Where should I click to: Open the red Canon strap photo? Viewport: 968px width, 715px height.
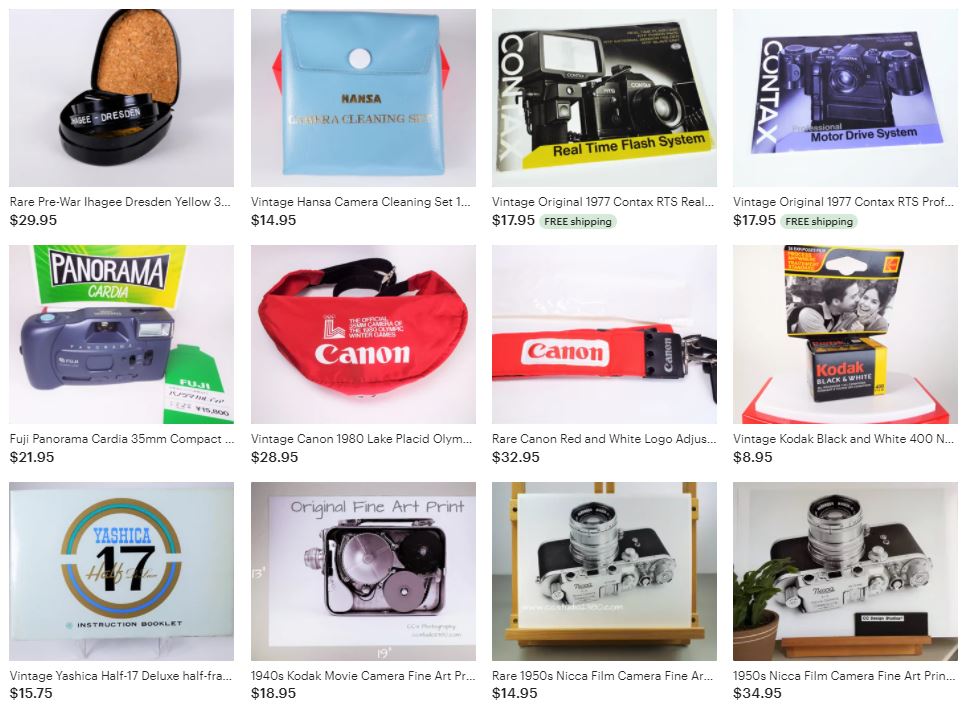point(604,334)
